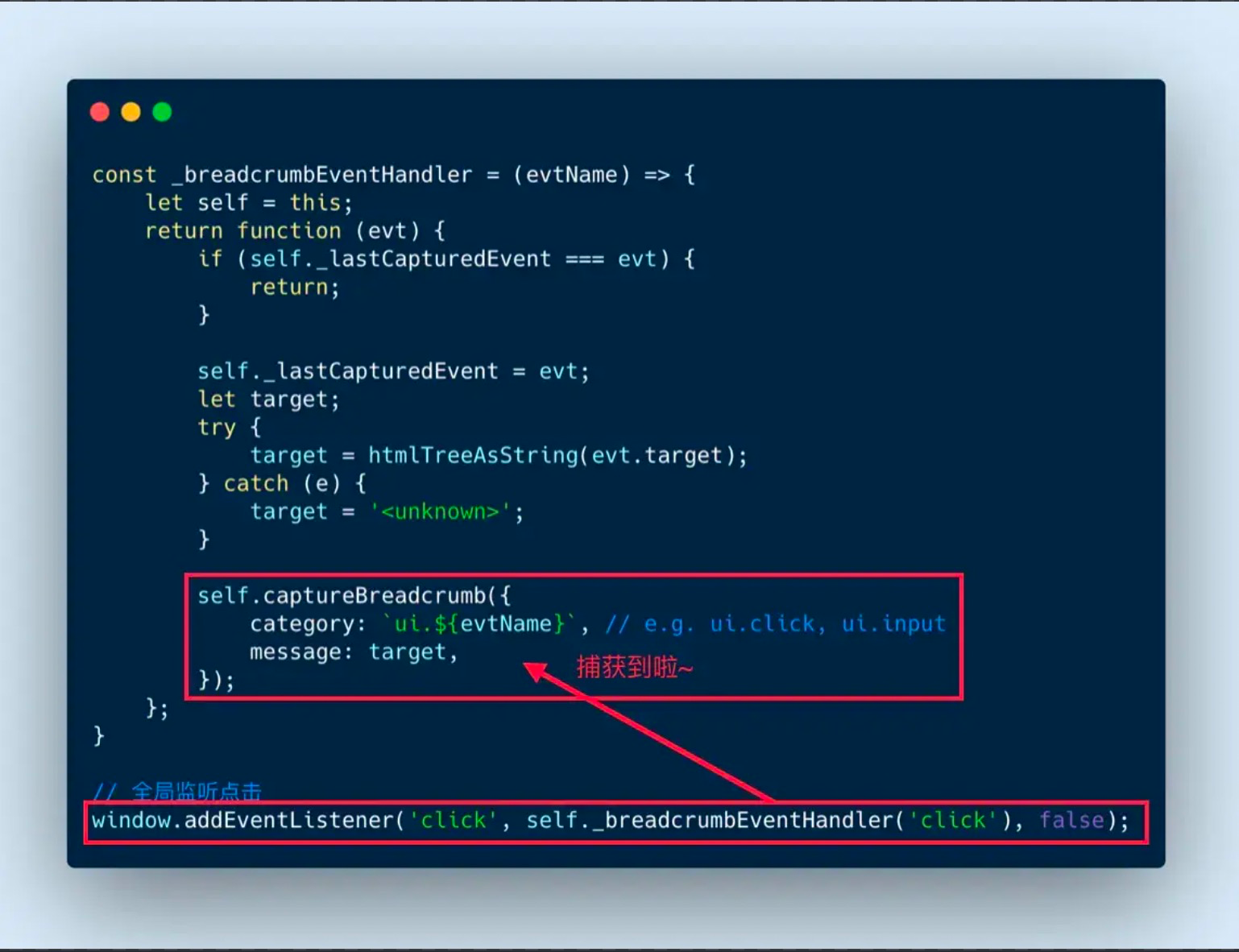Screen dimensions: 1239x952
Task: Click the blue Chinese comment above window.addEventListener
Action: [177, 791]
